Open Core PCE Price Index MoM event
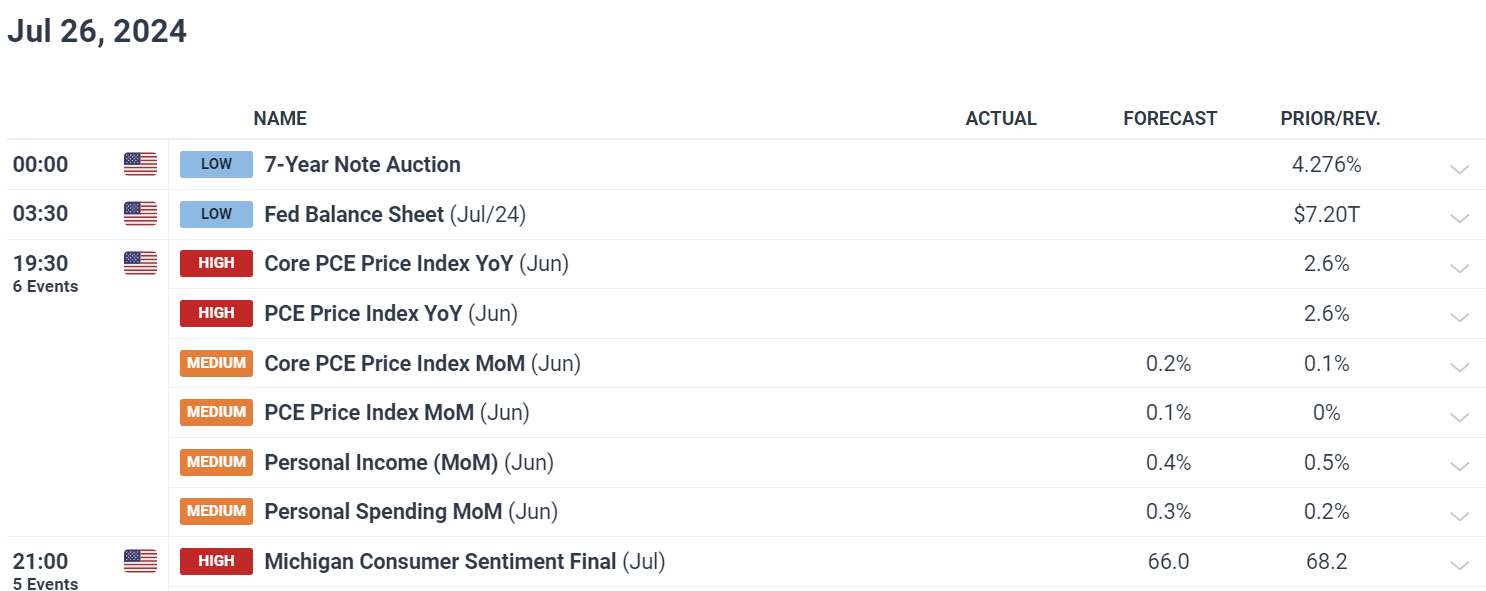The image size is (1486, 591). point(422,363)
